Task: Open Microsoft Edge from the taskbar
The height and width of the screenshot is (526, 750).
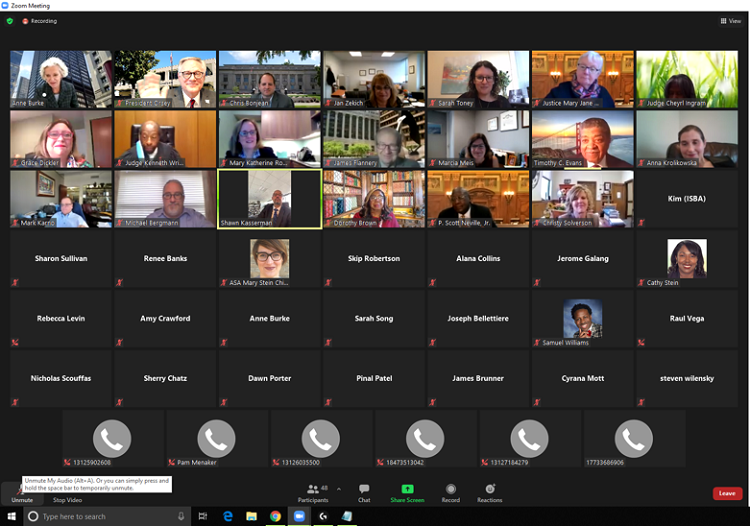Action: pos(228,516)
